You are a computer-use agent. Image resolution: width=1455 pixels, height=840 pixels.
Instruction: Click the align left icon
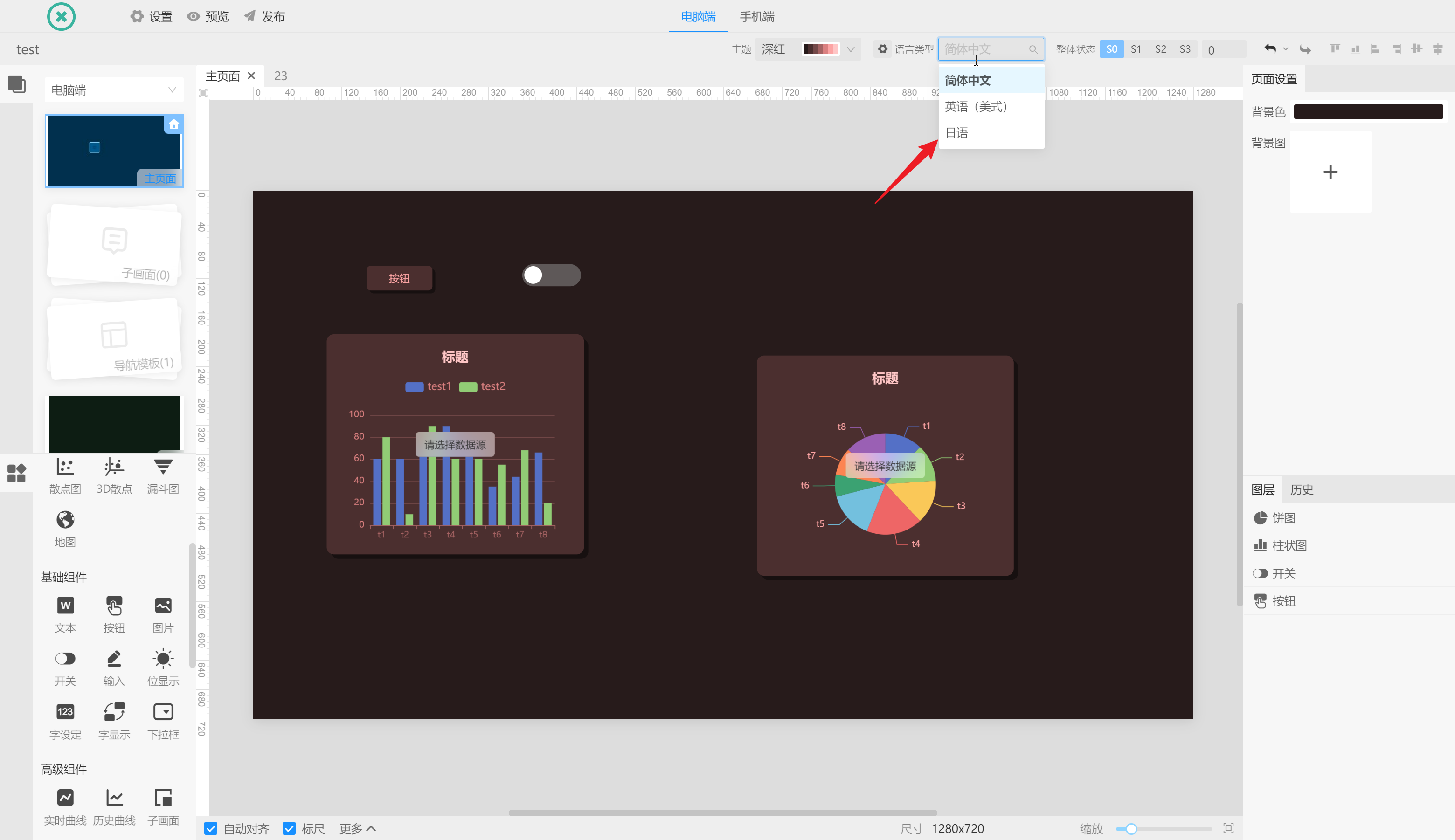pyautogui.click(x=1375, y=49)
